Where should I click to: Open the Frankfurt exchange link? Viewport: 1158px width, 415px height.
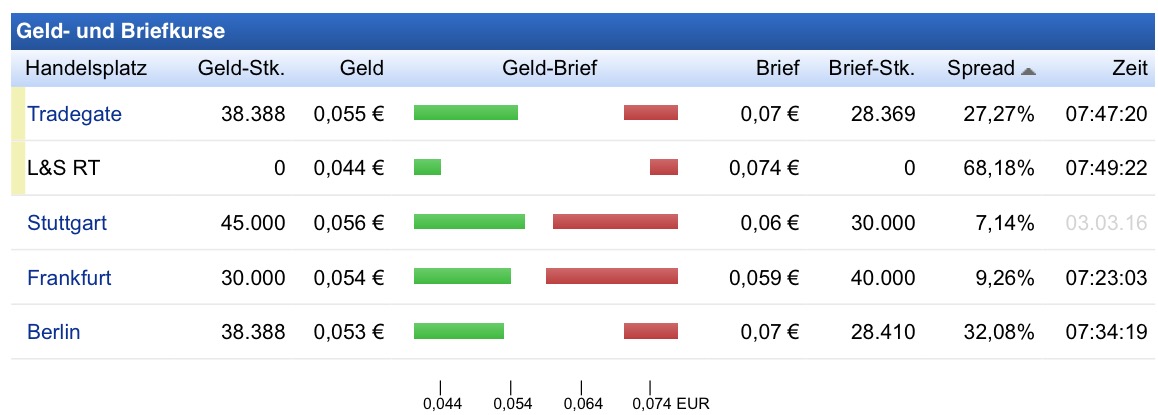point(69,277)
